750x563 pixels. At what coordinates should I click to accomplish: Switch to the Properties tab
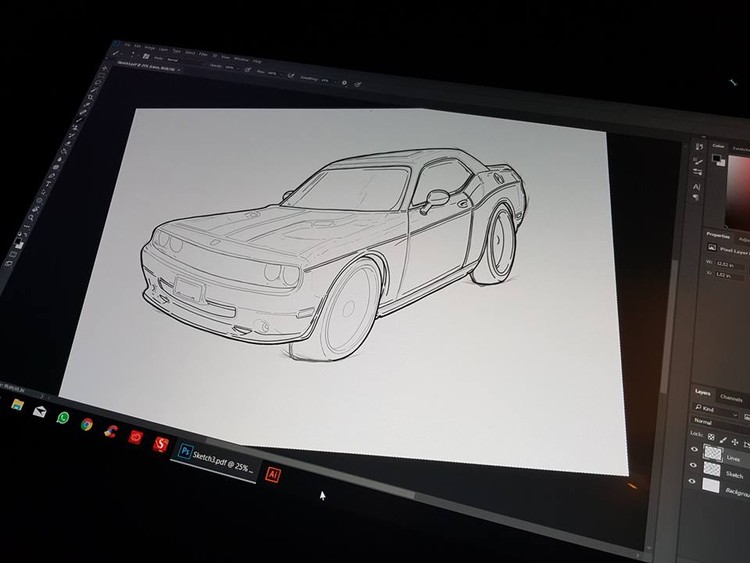coord(718,235)
